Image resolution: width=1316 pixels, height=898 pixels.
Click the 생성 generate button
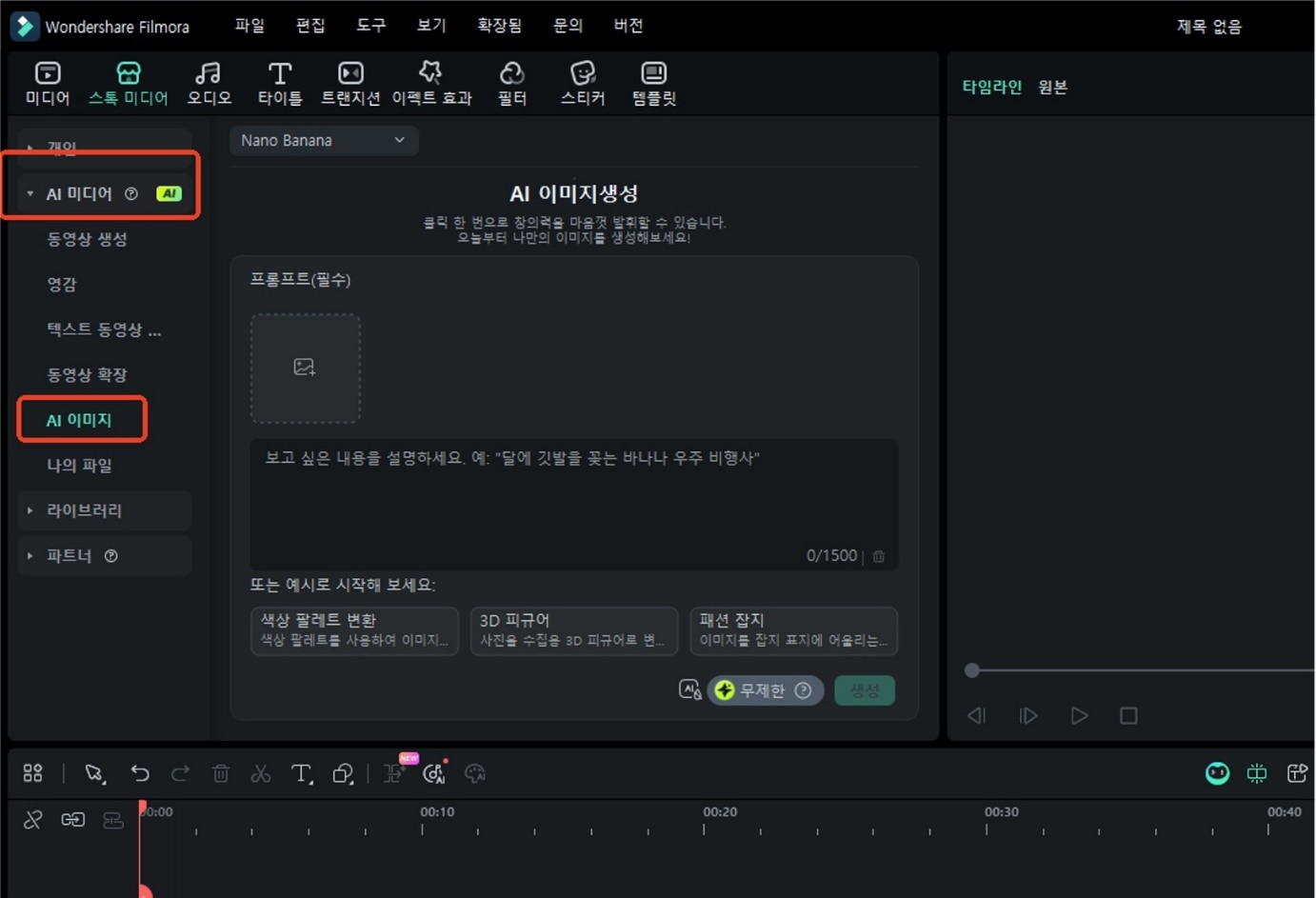coord(864,689)
